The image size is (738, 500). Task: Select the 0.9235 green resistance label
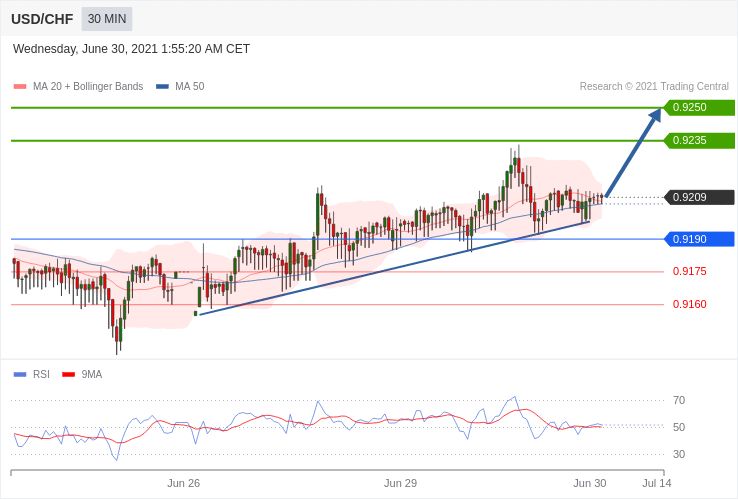[699, 140]
